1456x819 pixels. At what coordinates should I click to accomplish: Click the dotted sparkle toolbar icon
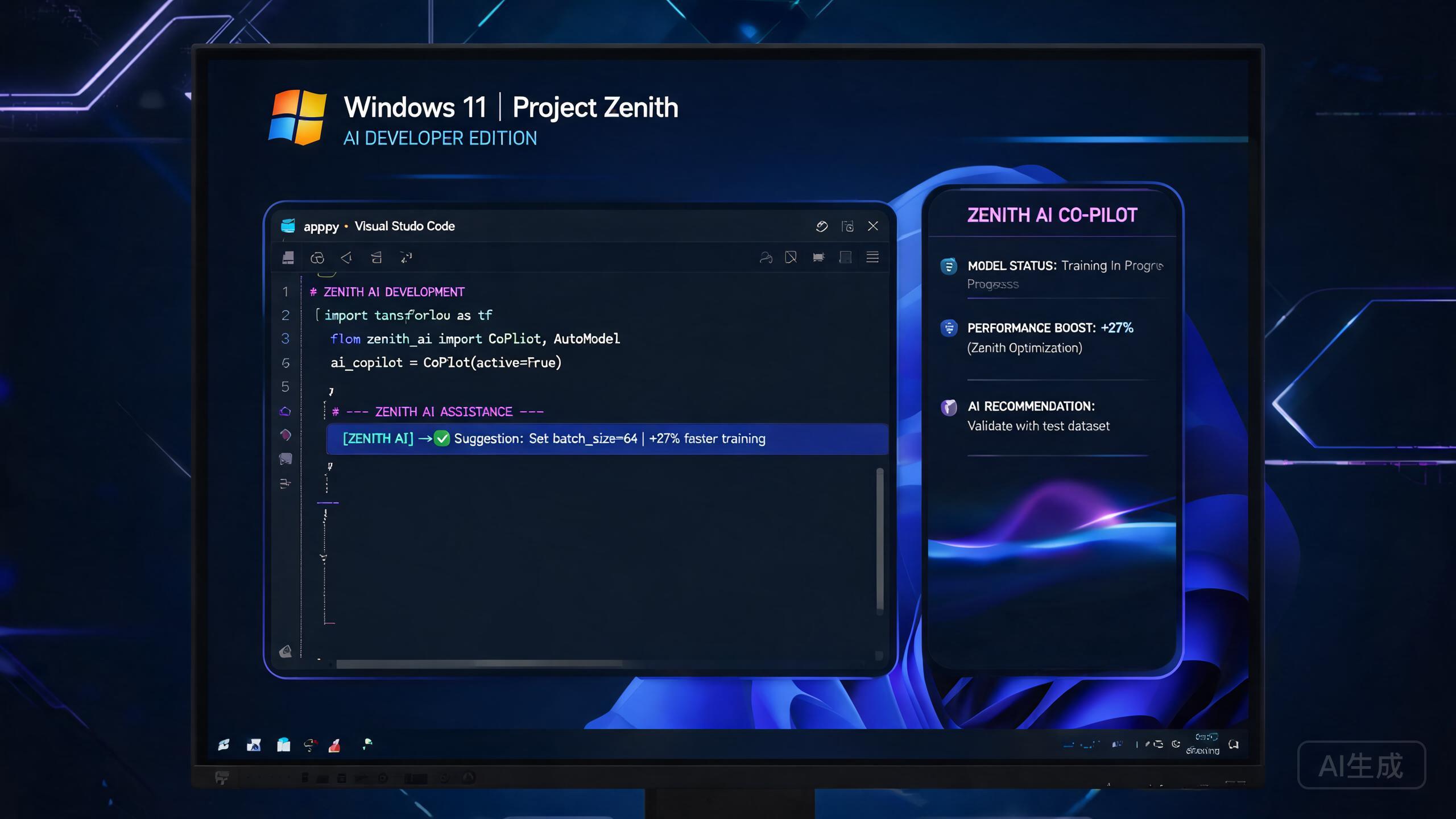(406, 258)
